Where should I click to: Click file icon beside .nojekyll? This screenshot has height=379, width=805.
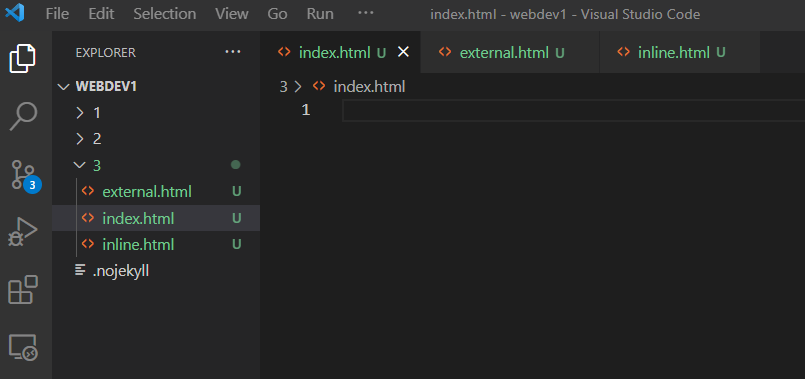[80, 271]
